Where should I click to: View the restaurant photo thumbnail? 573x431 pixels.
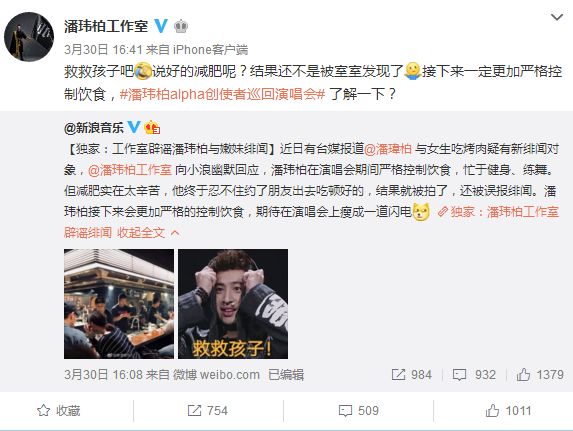[x=119, y=304]
